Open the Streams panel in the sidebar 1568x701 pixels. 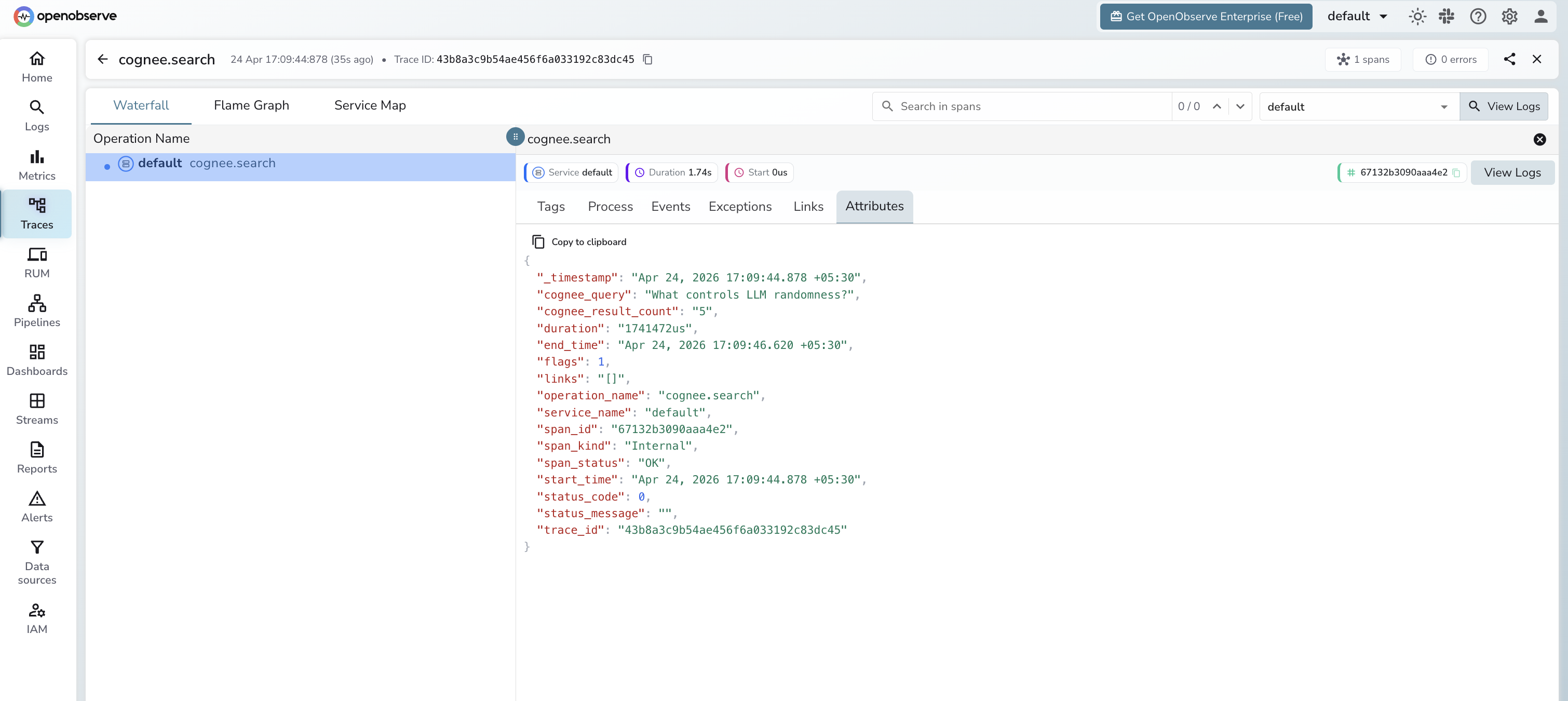pyautogui.click(x=36, y=408)
